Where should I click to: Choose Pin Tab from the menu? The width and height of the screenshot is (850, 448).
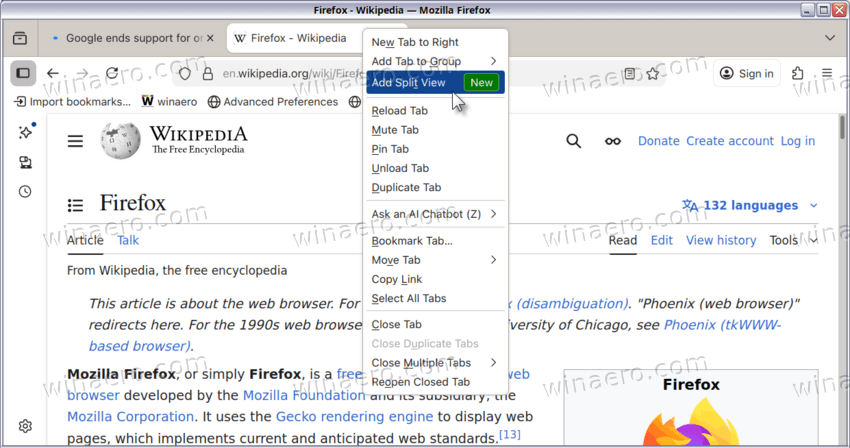pyautogui.click(x=435, y=149)
